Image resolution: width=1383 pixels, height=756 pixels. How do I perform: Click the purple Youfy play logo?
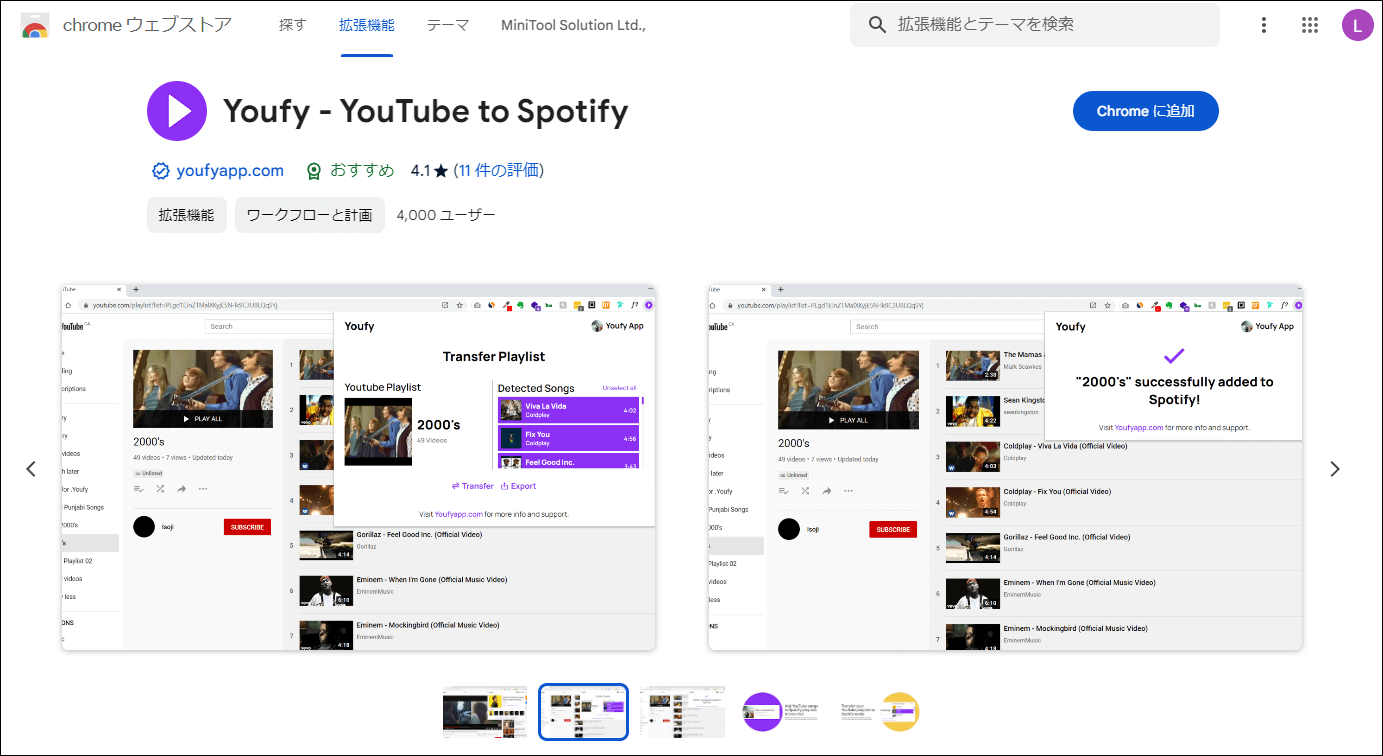tap(177, 111)
